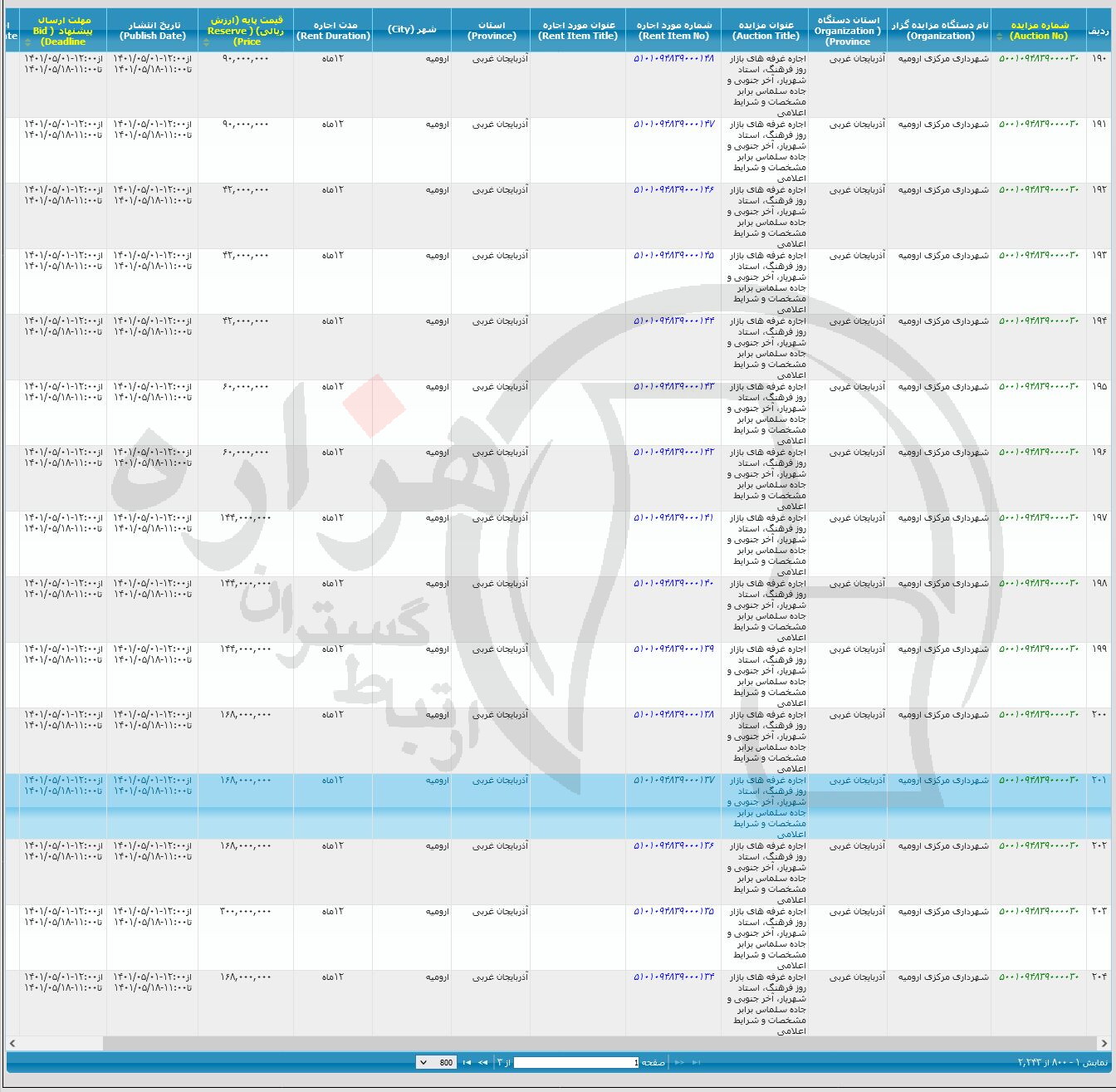This screenshot has height=1092, width=1116.
Task: Open rent item link ۵۱۰۱۰۹۴۸۳۹۰۰۰۱۴۶
Action: 673,190
